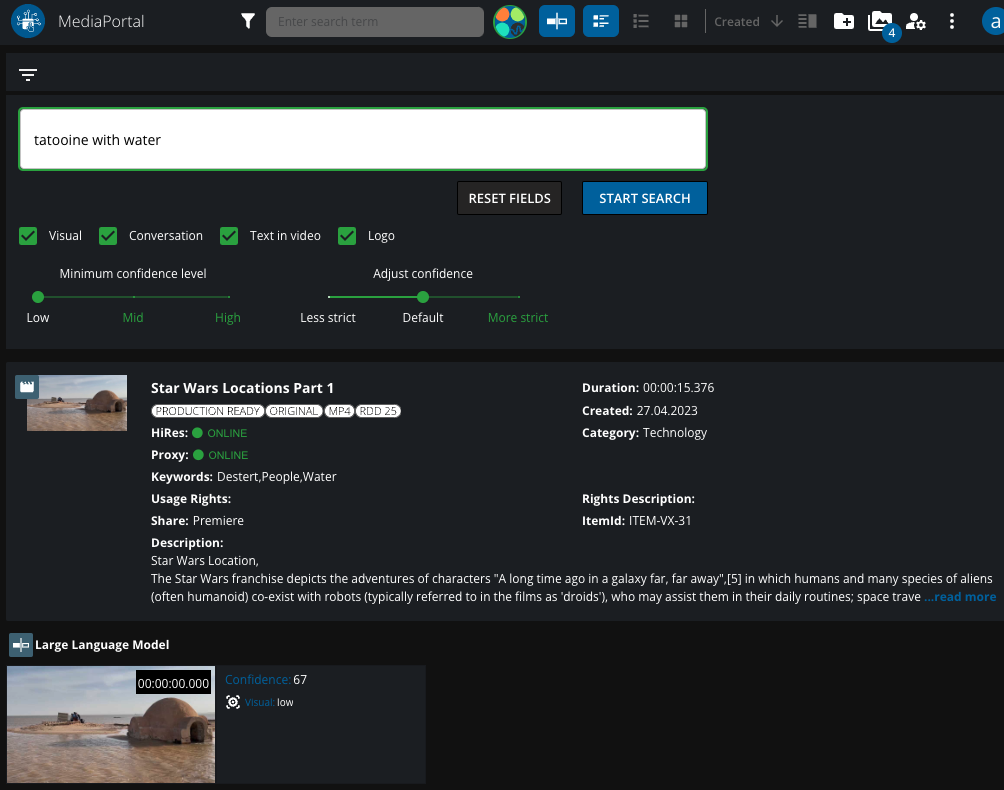
Task: Expand the filter panel lines icon
Action: [x=28, y=75]
